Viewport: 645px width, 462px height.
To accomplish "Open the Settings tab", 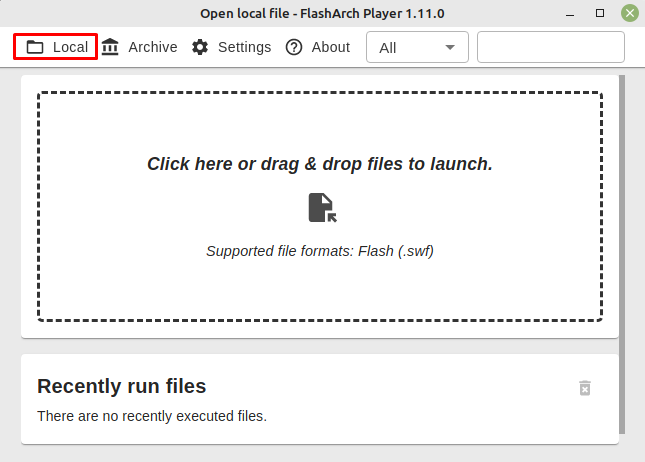I will [x=232, y=47].
